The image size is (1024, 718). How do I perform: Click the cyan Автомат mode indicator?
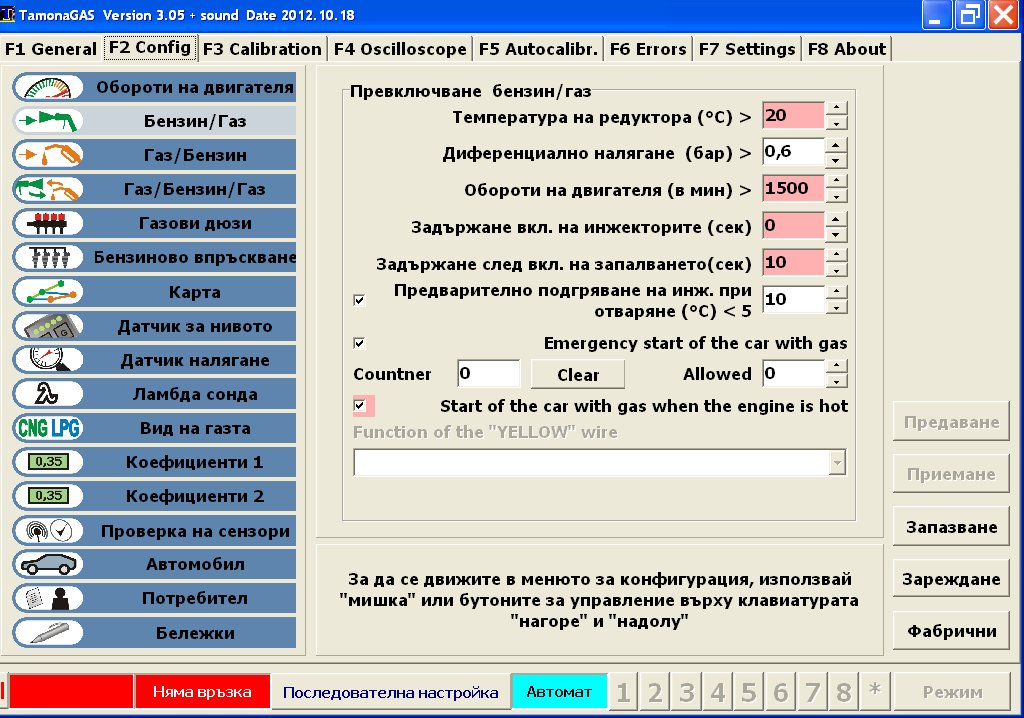click(x=559, y=692)
